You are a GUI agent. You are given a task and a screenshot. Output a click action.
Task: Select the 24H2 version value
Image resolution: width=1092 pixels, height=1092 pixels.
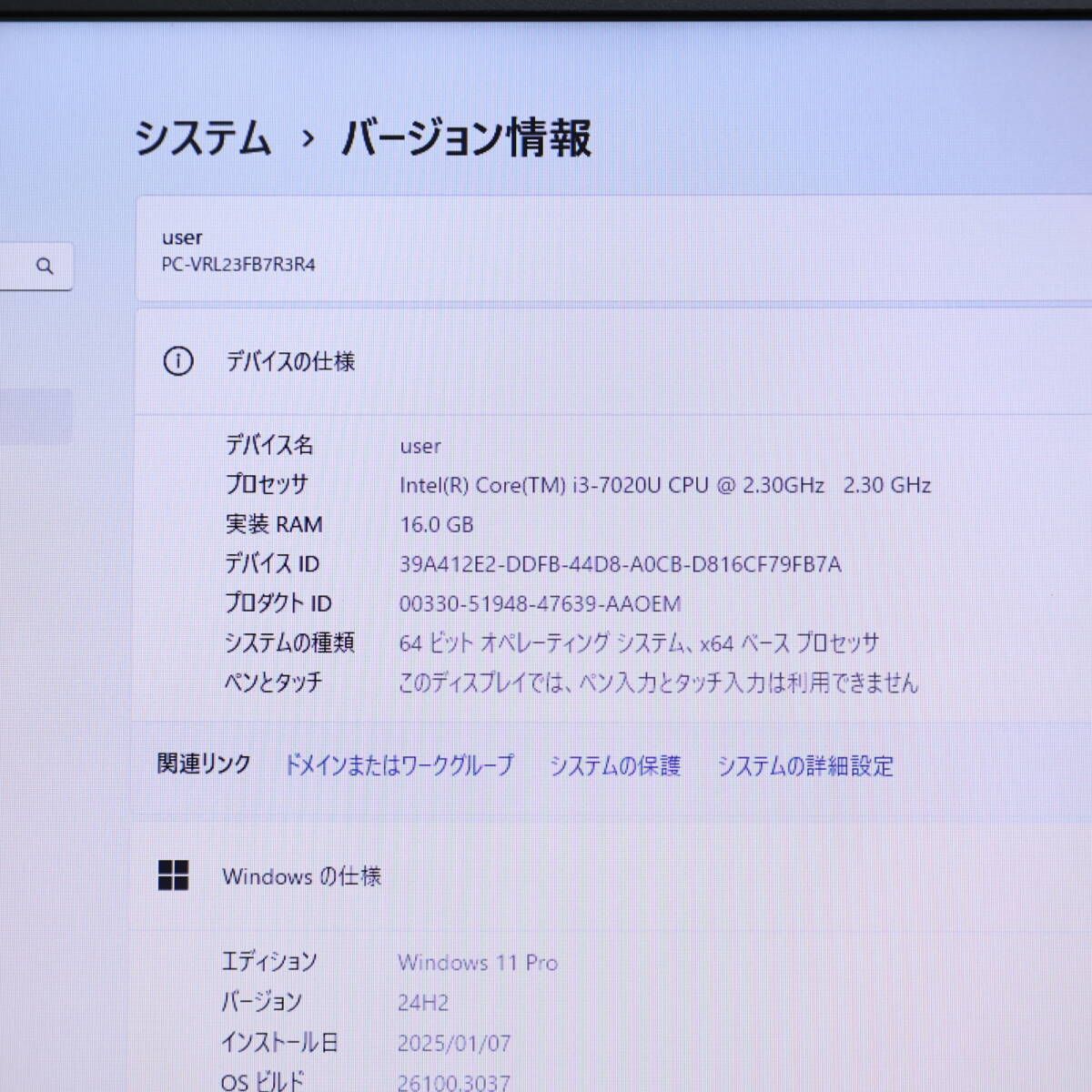(x=423, y=1002)
